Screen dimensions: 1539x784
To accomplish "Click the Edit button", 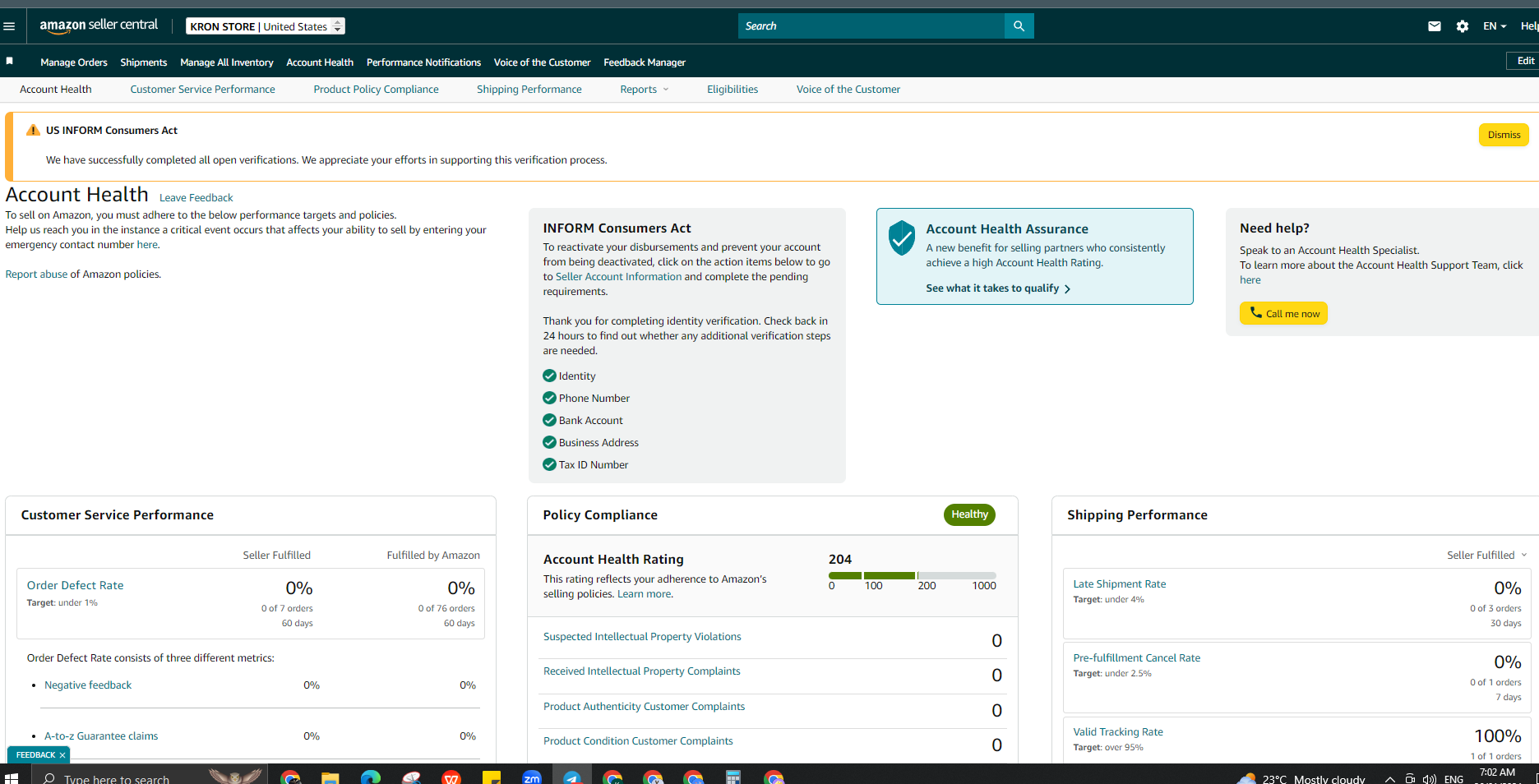I will pos(1525,61).
